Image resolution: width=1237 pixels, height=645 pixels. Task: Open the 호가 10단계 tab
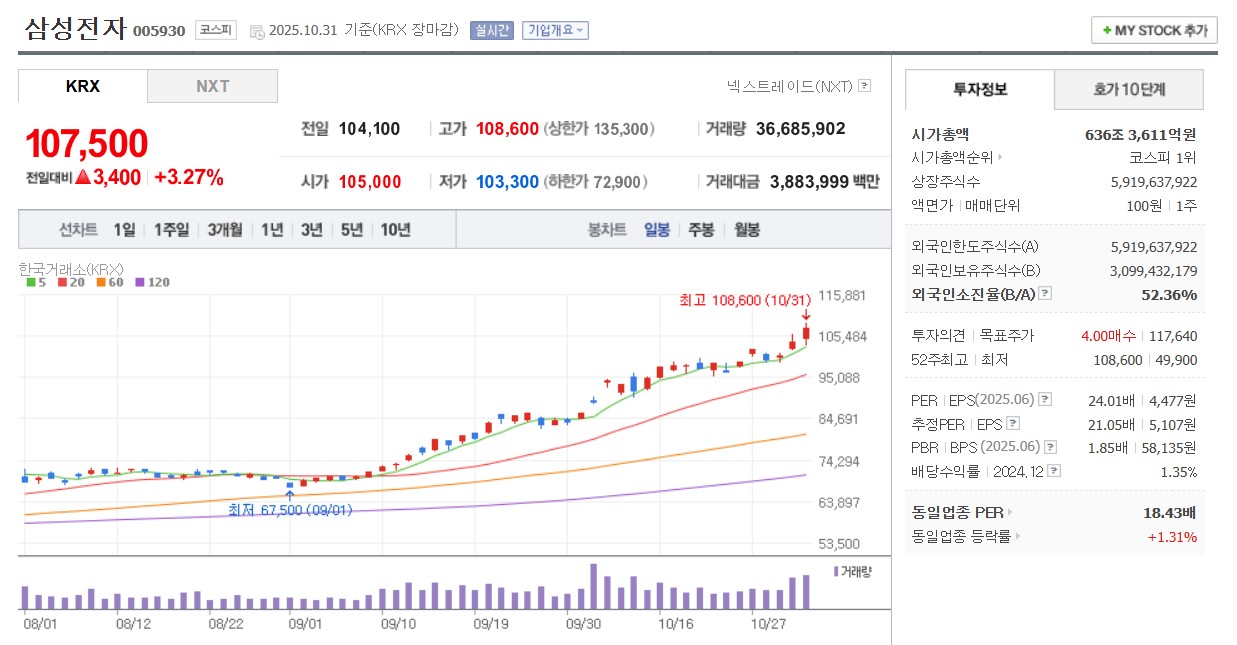pyautogui.click(x=1128, y=89)
